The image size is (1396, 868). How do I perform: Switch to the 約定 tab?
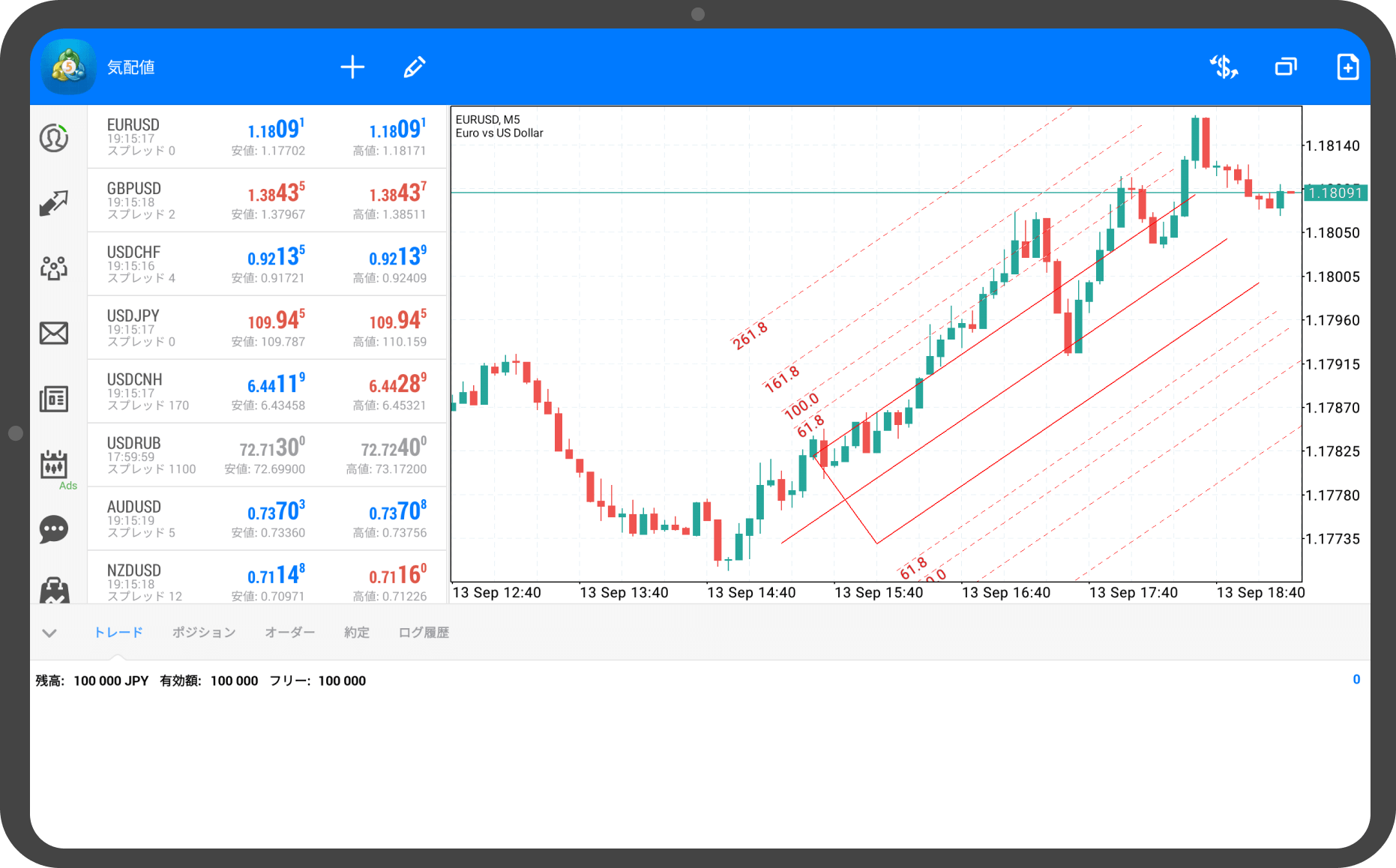tap(357, 632)
